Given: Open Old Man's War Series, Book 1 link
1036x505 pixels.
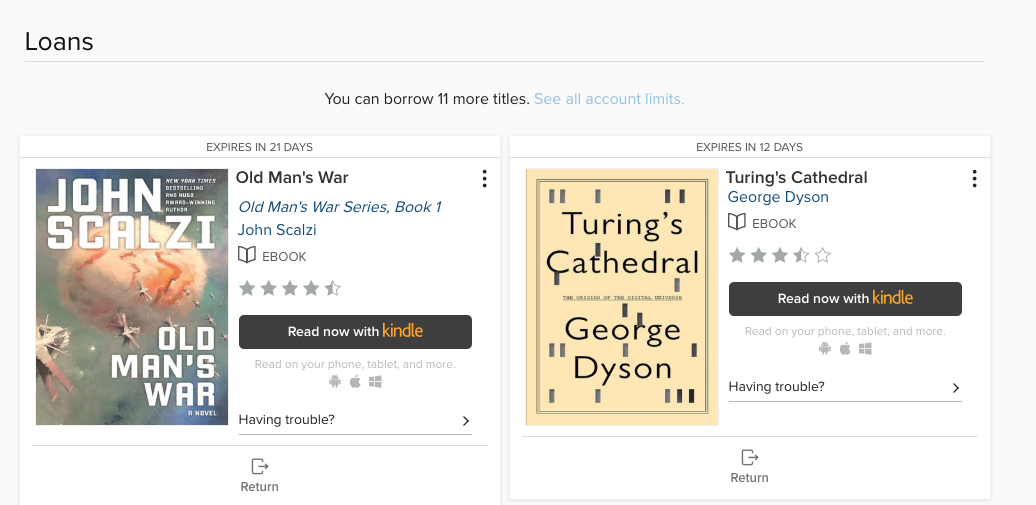Looking at the screenshot, I should (x=339, y=207).
